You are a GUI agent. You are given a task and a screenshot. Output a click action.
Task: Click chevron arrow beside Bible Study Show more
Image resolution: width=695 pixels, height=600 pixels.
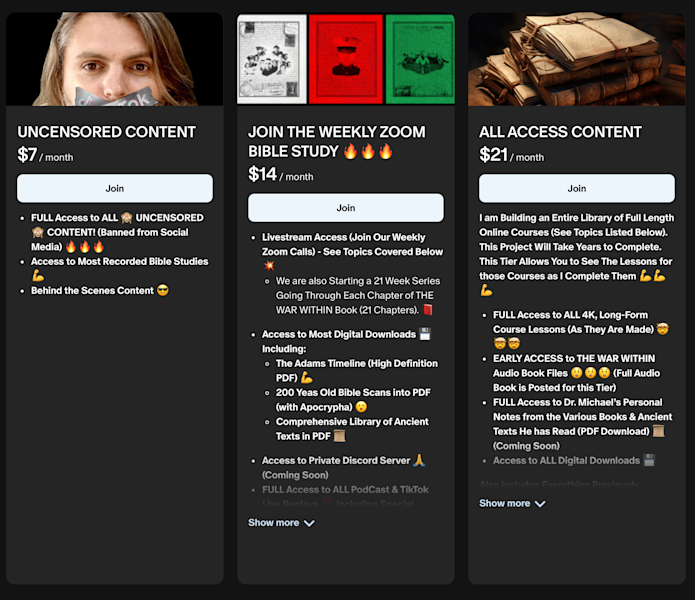coord(309,523)
